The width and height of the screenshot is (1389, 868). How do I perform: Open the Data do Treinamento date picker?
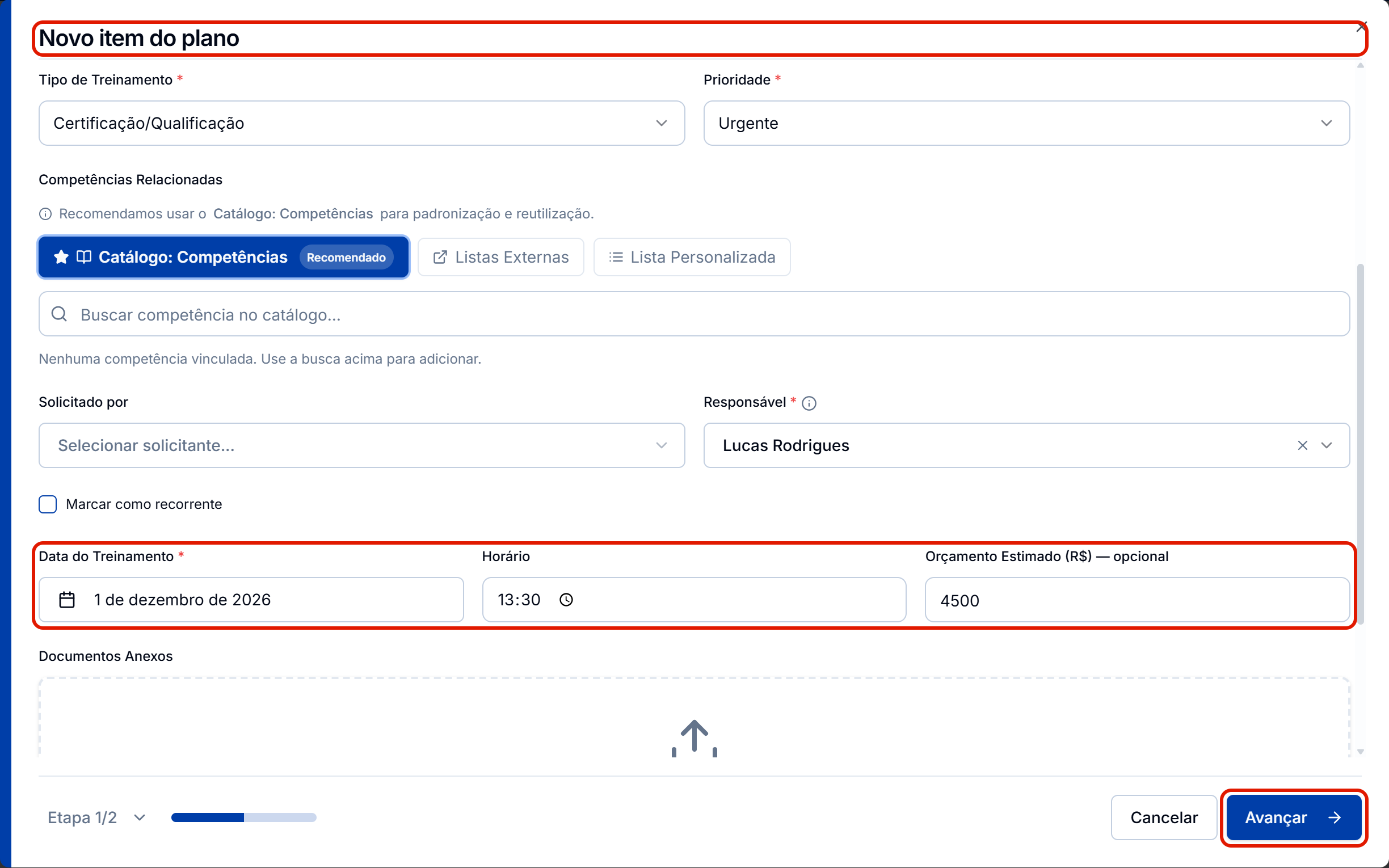click(x=251, y=599)
